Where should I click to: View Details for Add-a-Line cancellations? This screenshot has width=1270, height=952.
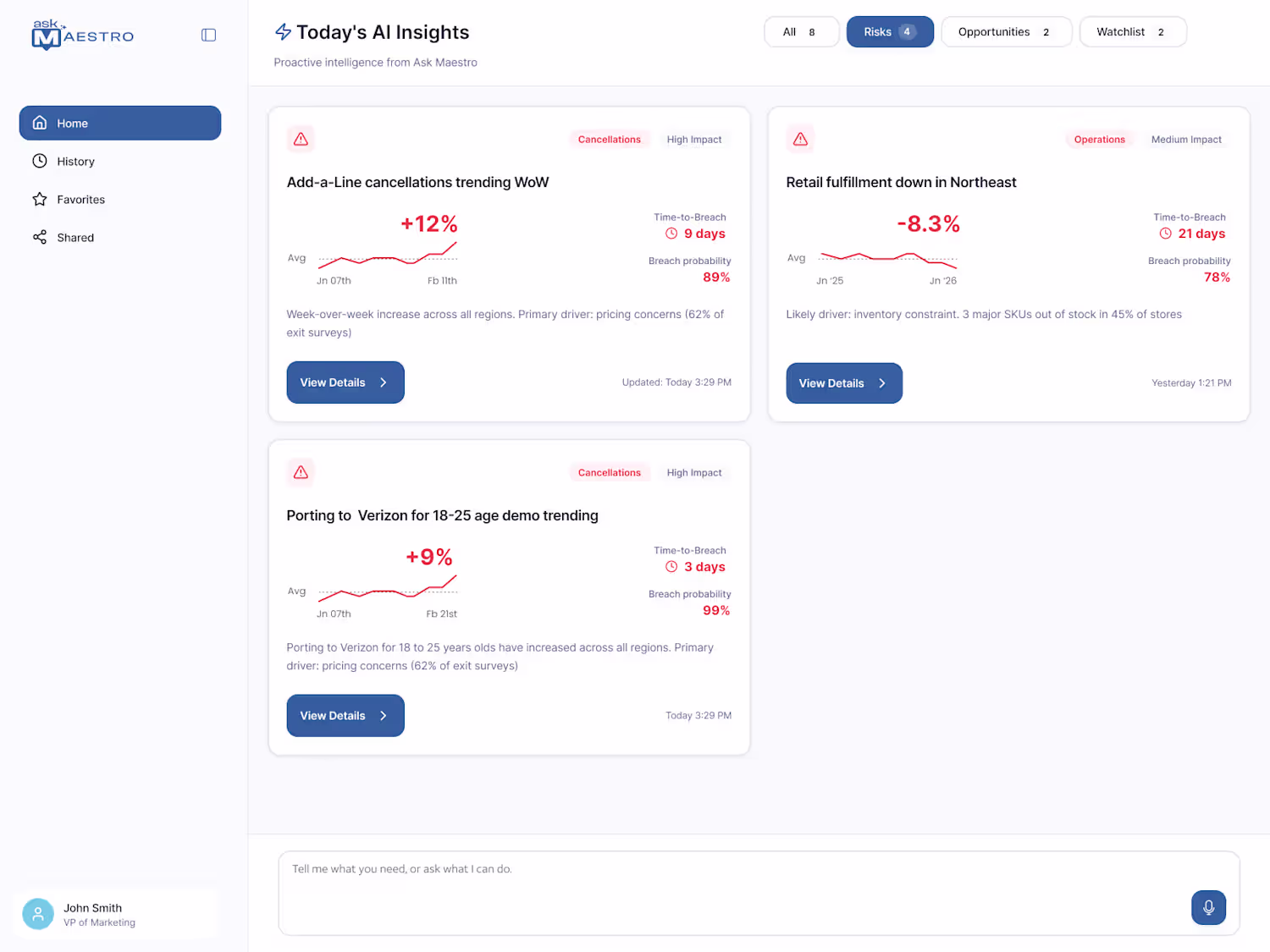[x=345, y=382]
